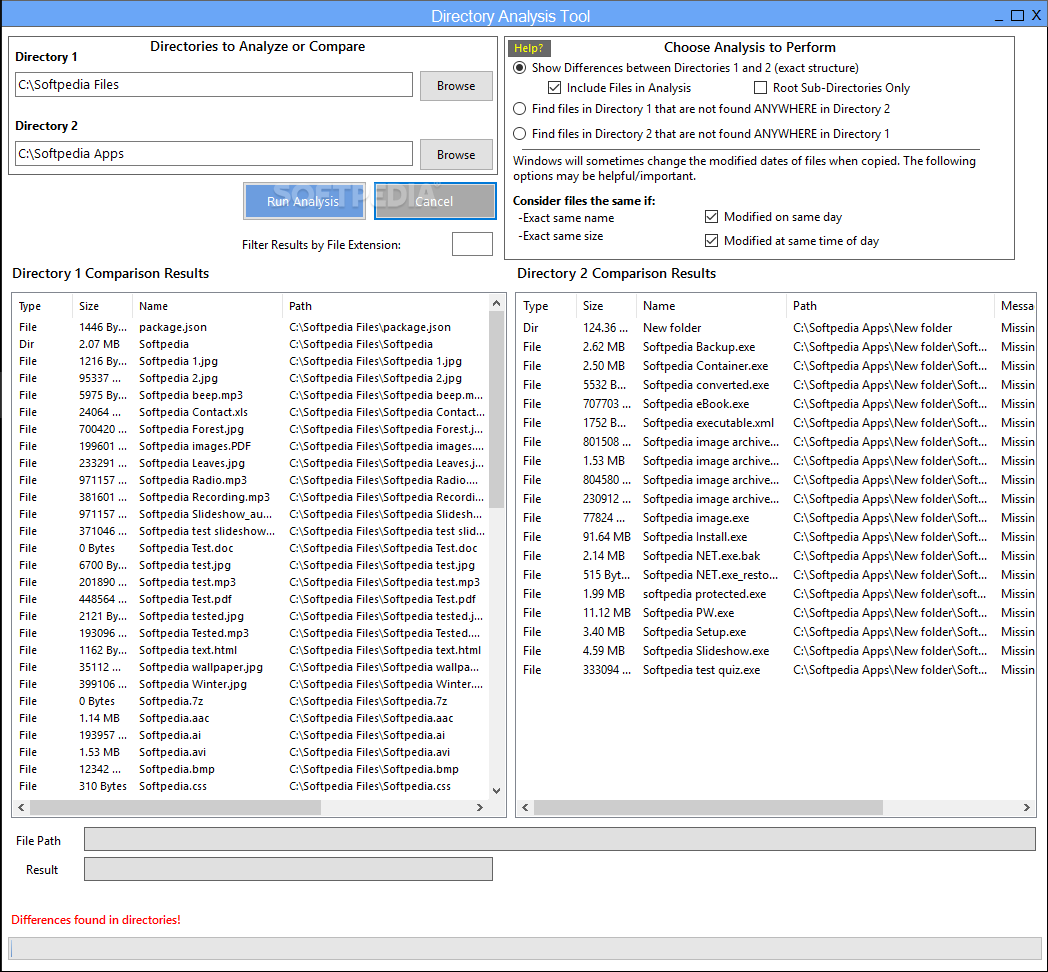Enable Root Sub-Directories Only checkbox

point(760,88)
